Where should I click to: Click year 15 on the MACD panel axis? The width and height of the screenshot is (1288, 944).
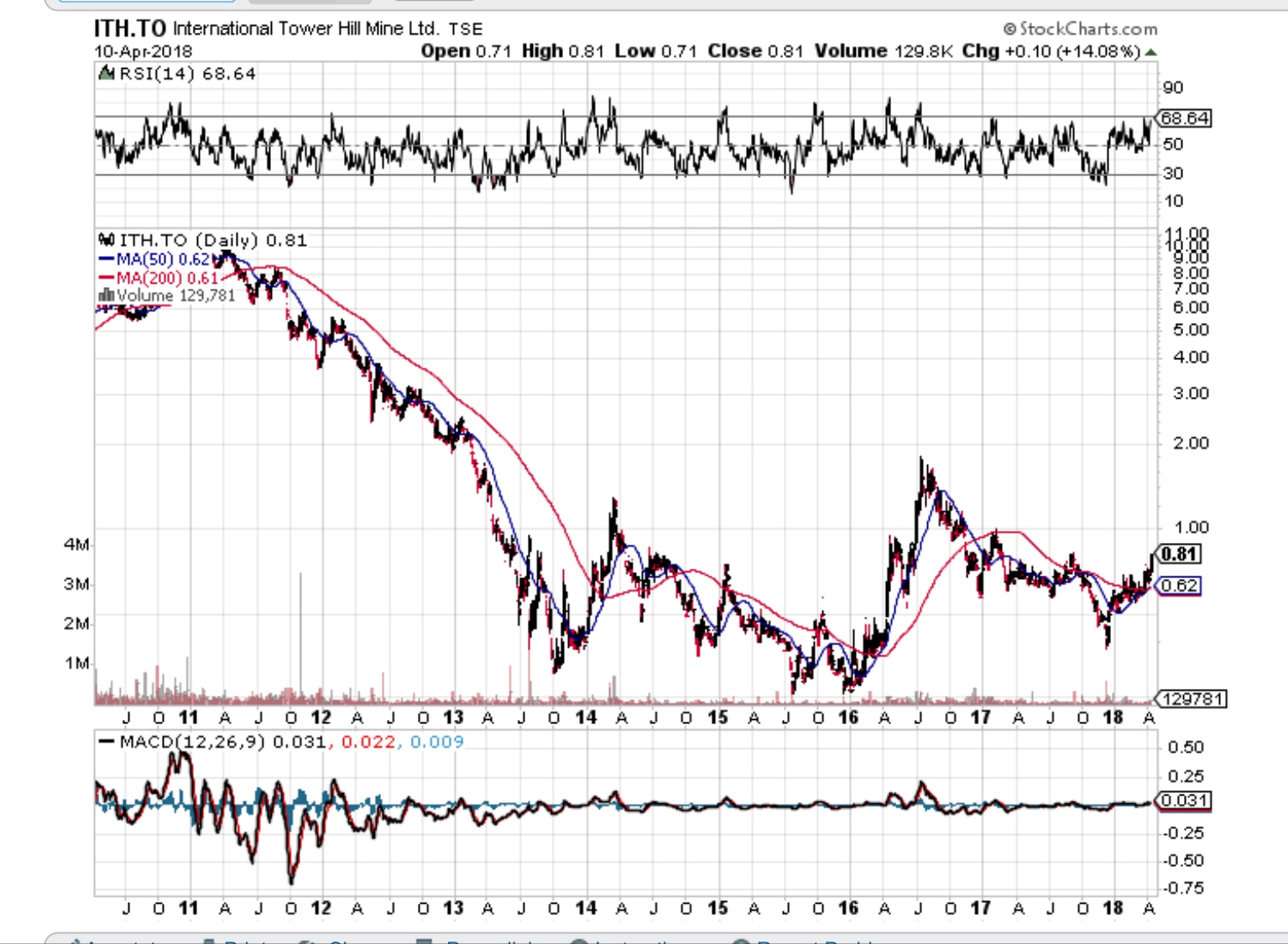tap(717, 908)
